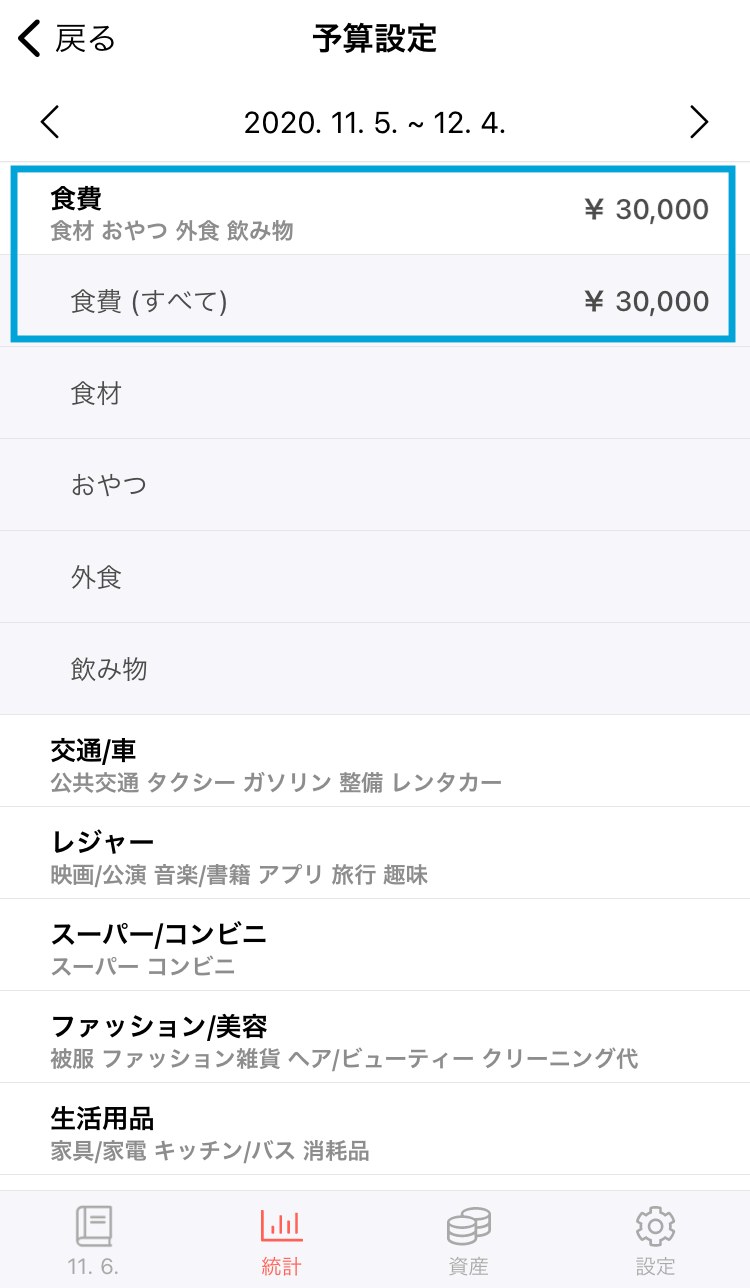Expand the ファッション/美容 category
Image resolution: width=750 pixels, height=1288 pixels.
[x=375, y=1037]
